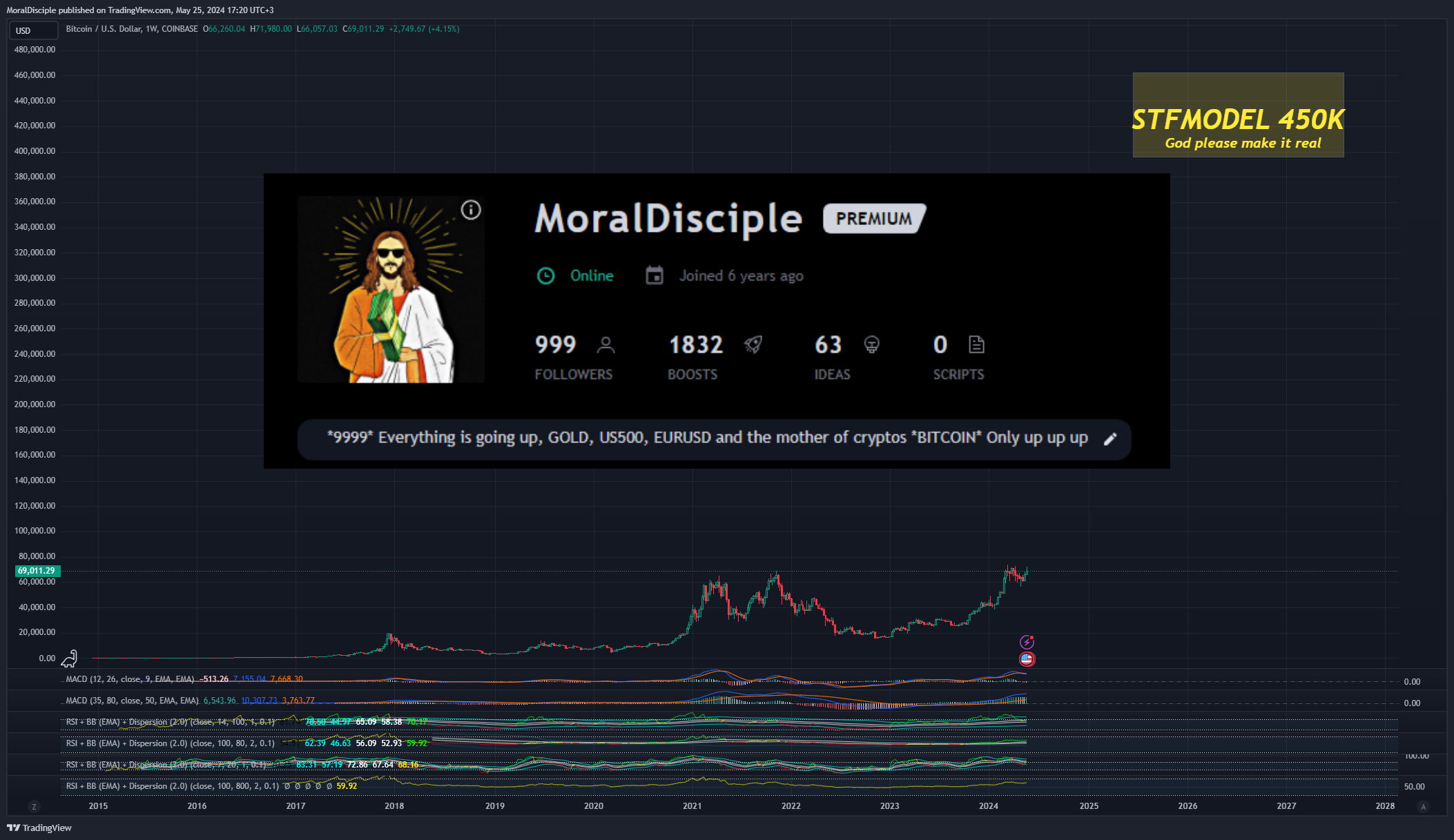Click the info icon on the profile picture

coord(471,210)
